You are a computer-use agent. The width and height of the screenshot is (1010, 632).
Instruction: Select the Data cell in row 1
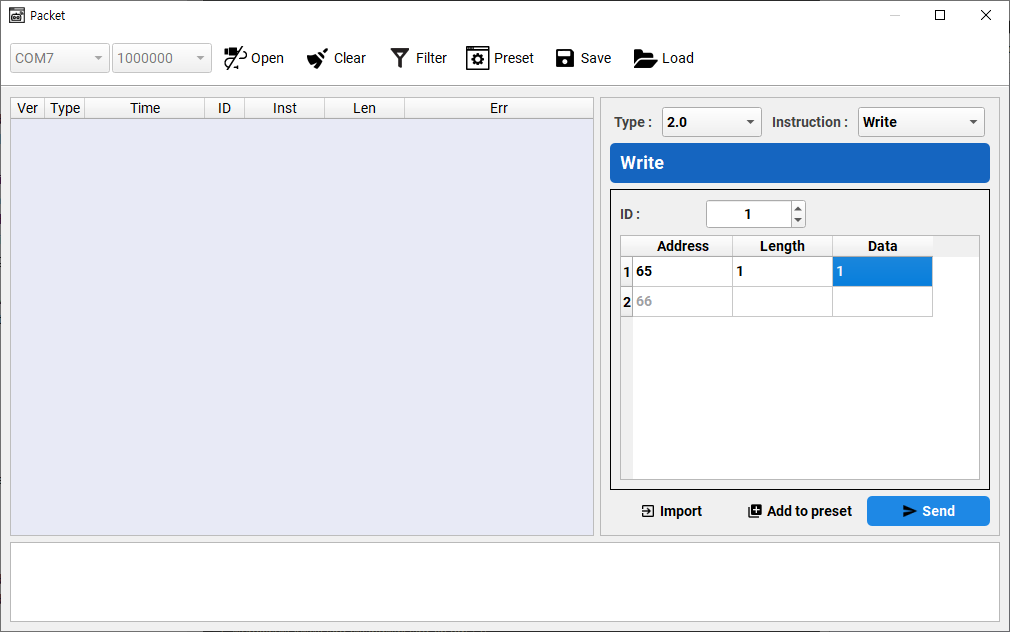coord(882,272)
